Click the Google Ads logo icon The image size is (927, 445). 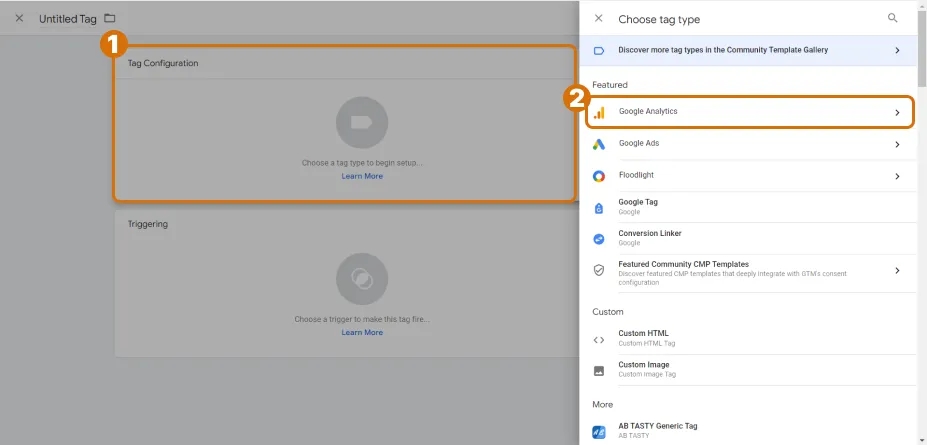599,144
